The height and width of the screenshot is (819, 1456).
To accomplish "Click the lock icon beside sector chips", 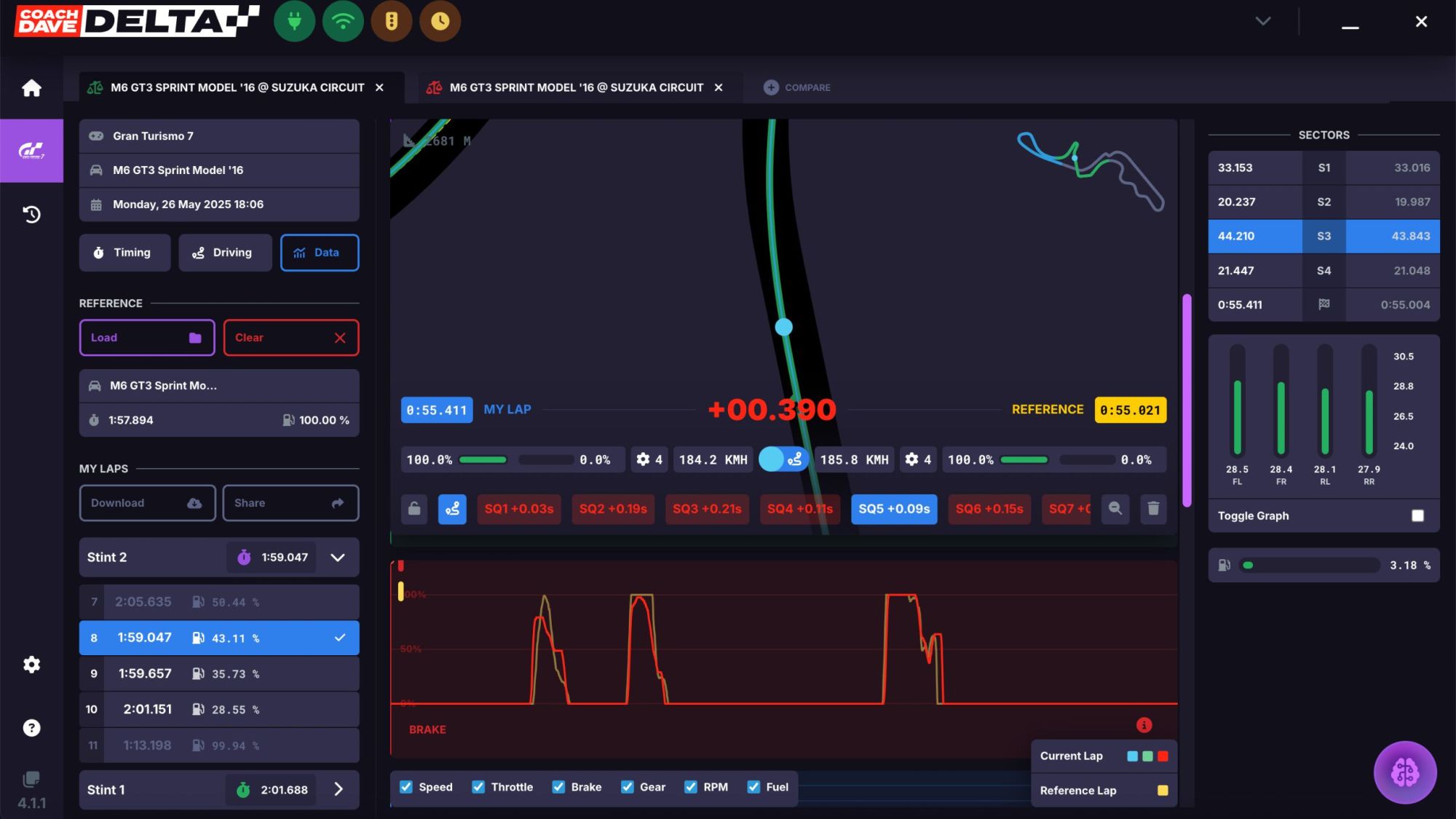I will coord(414,509).
